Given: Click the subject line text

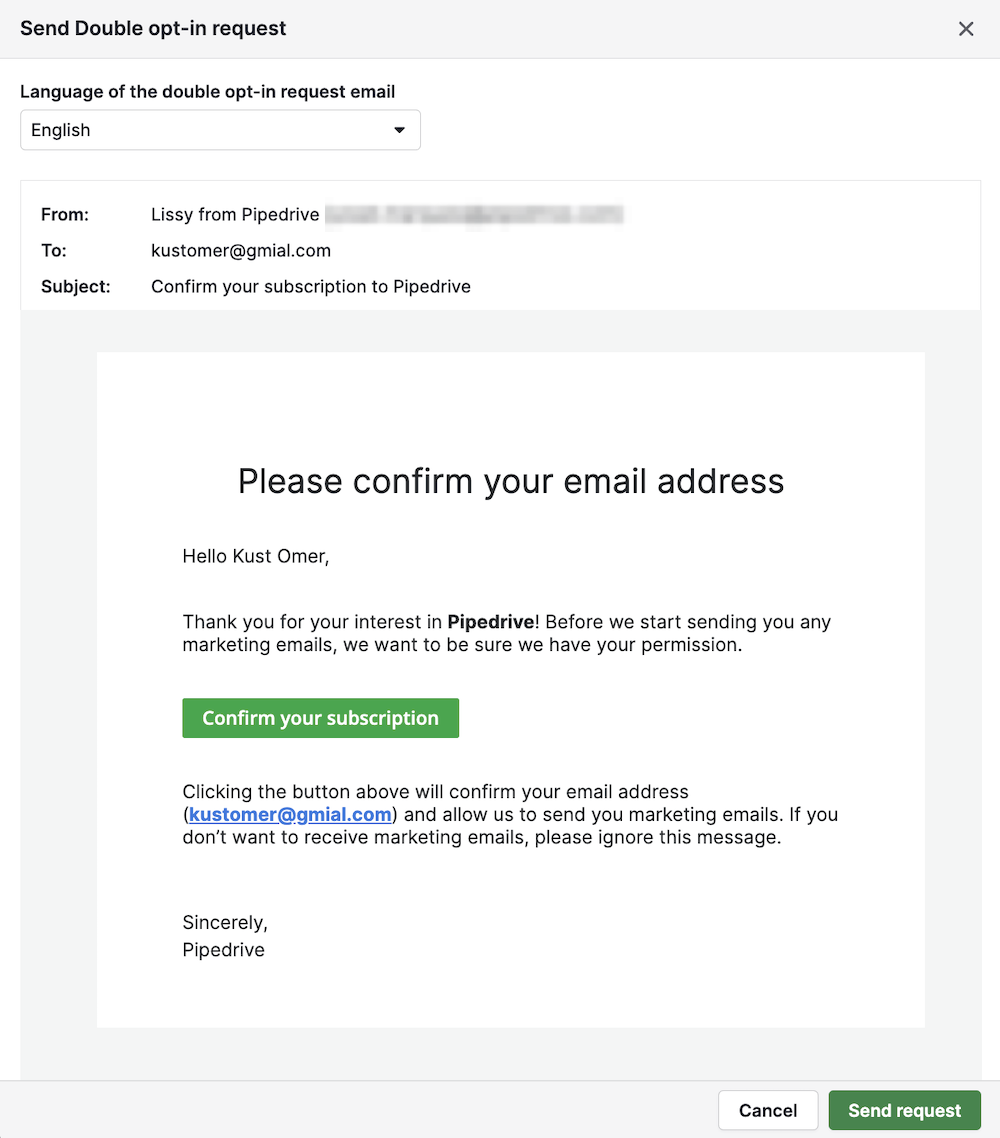Looking at the screenshot, I should coord(311,287).
